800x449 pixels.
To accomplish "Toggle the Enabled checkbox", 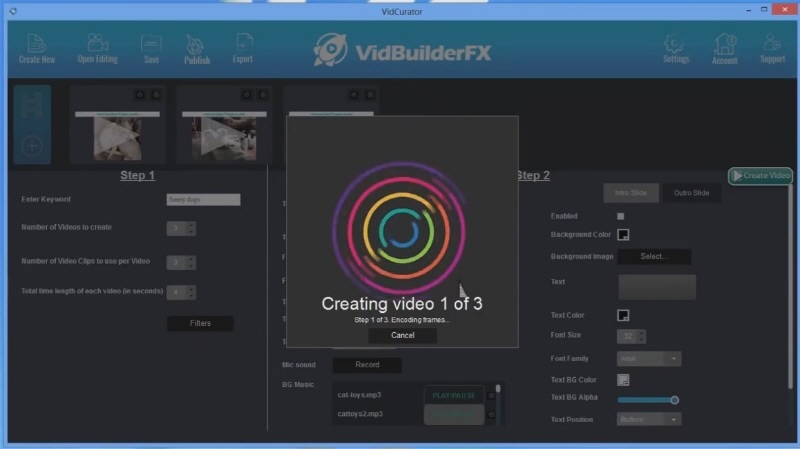I will (x=620, y=216).
